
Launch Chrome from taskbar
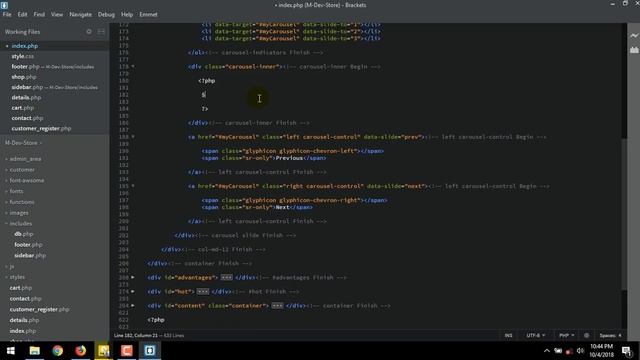58,351
